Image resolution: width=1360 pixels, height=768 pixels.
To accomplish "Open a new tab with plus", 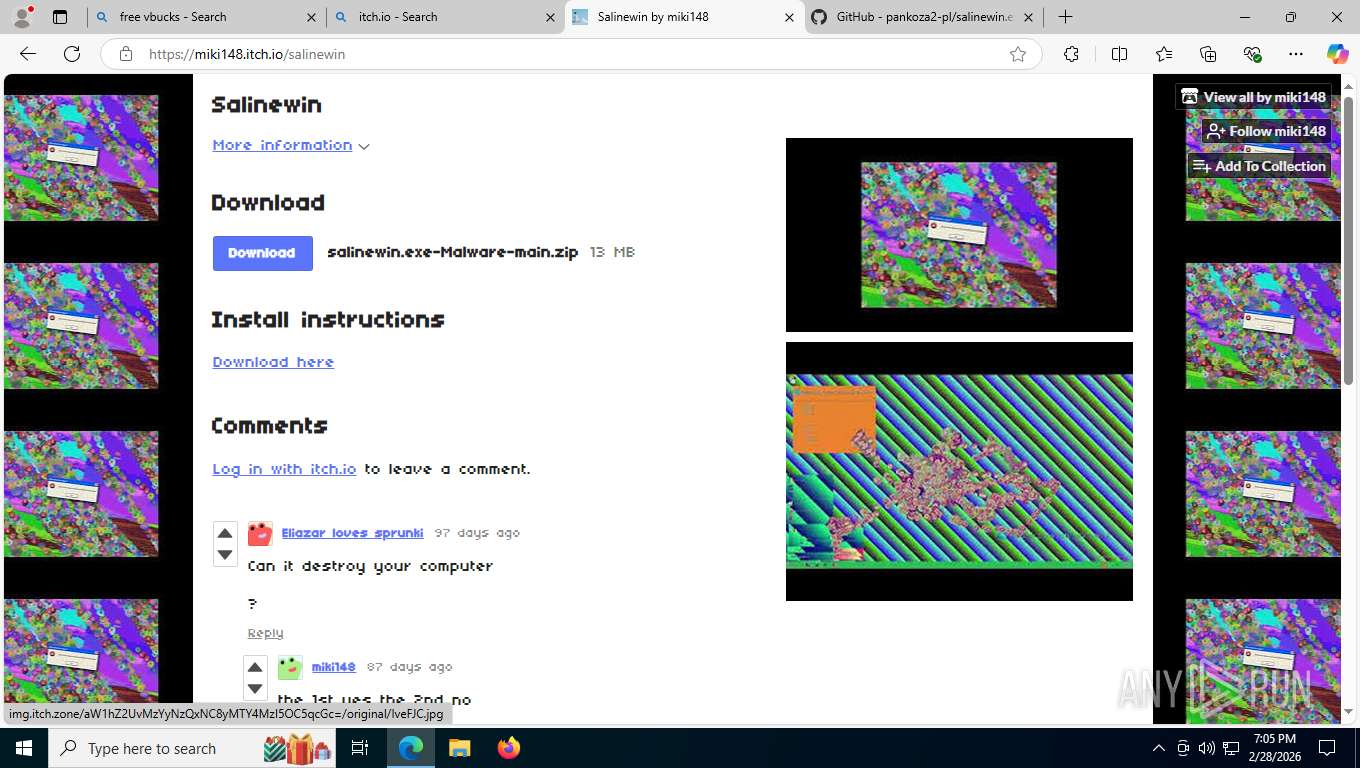I will [1066, 17].
